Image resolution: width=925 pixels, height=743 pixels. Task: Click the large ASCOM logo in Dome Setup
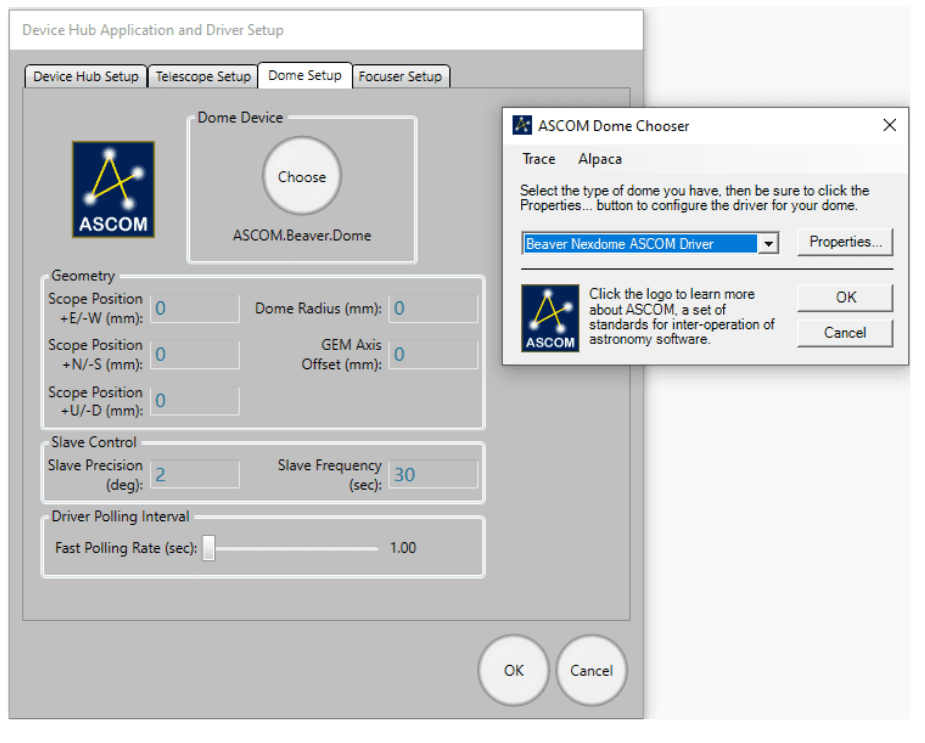113,189
